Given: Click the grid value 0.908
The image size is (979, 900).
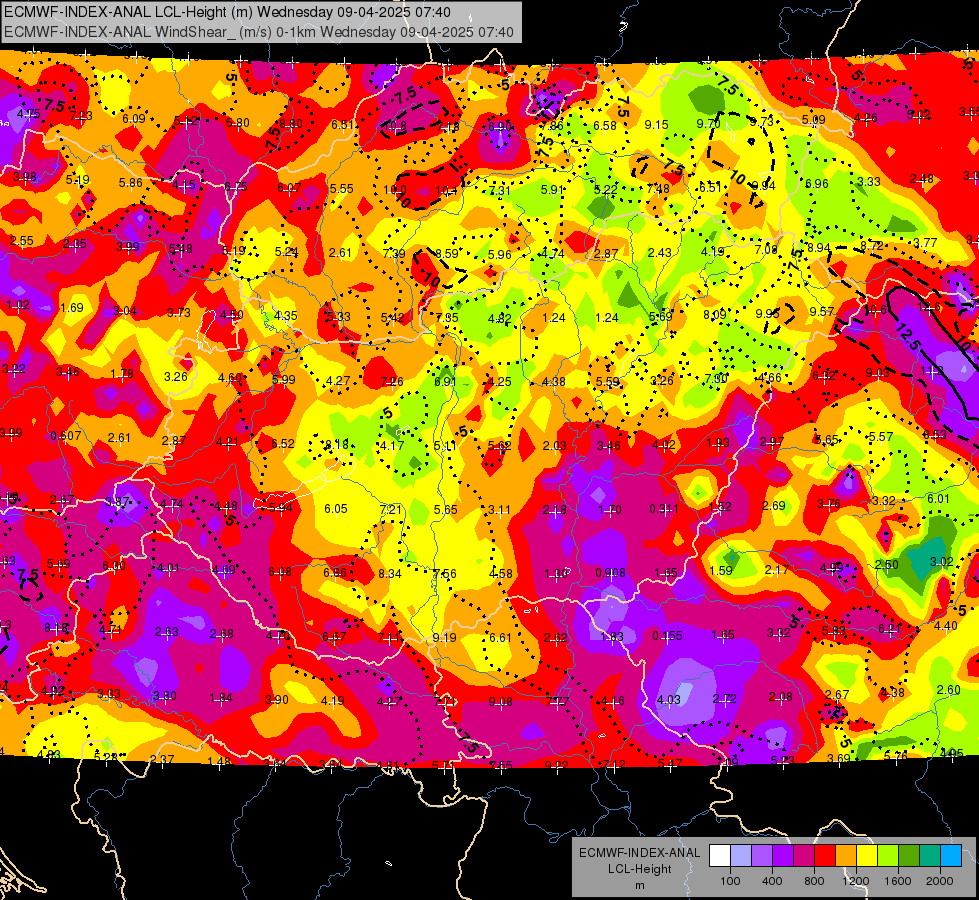Looking at the screenshot, I should point(610,573).
